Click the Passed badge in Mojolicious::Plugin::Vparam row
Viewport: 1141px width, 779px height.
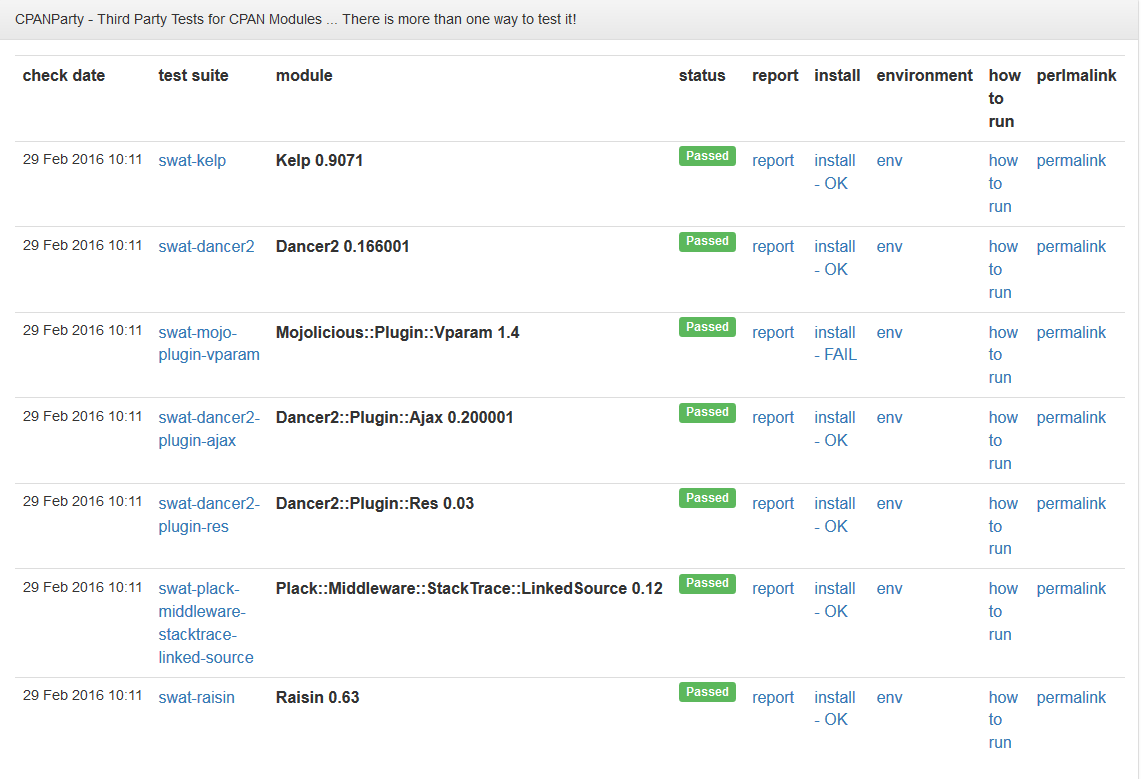[707, 327]
